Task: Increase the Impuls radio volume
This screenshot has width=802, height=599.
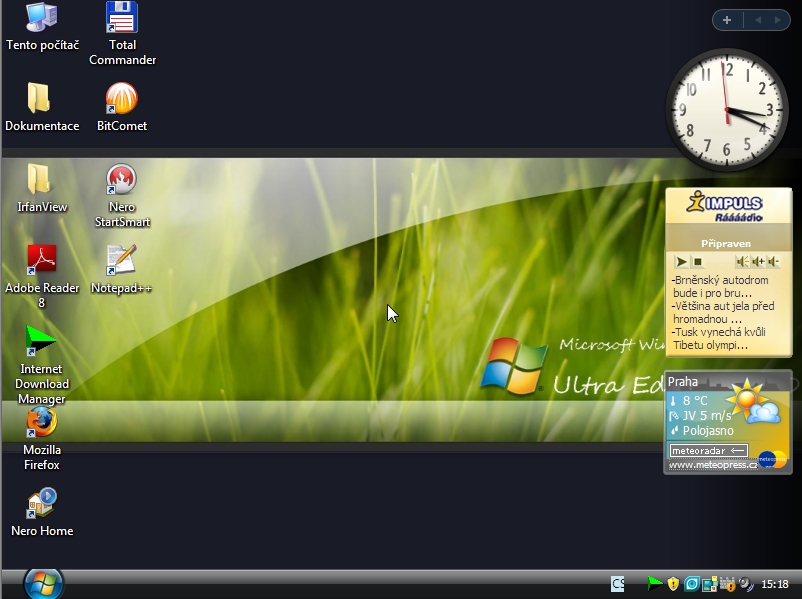Action: point(758,262)
